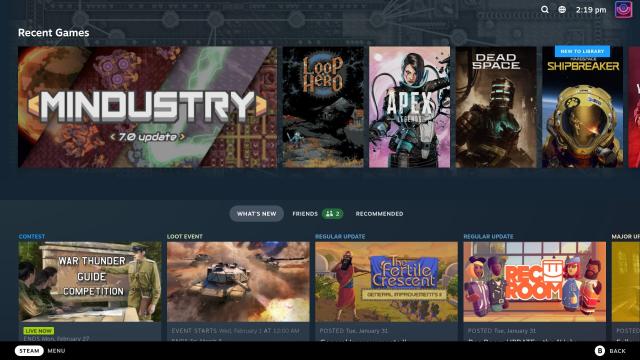Select the Apex Legends game cover
The width and height of the screenshot is (640, 360).
coord(409,107)
